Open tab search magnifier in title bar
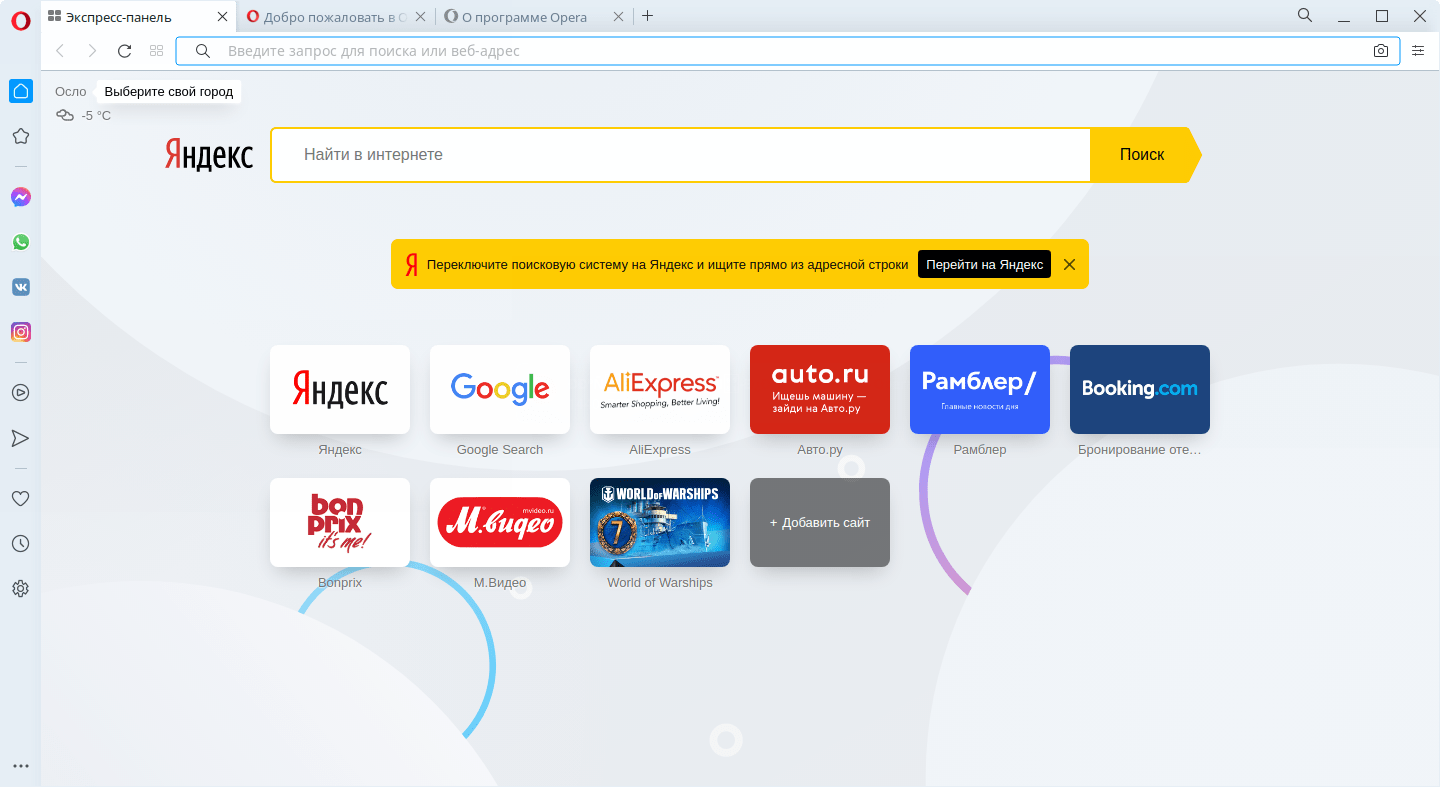Screen dimensions: 1440x787 1305,15
